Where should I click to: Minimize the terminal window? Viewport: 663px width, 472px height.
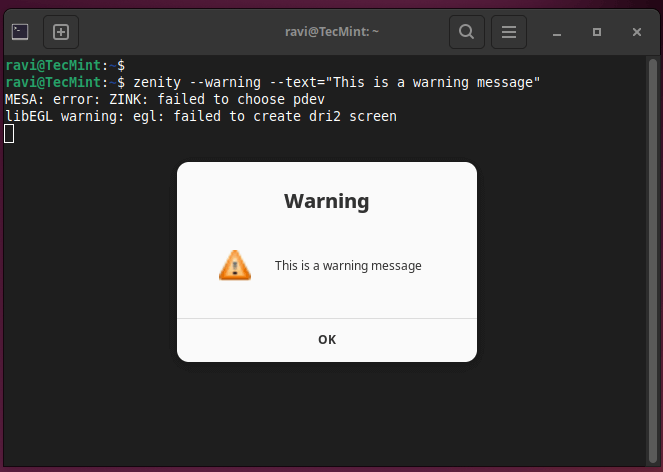(x=558, y=32)
